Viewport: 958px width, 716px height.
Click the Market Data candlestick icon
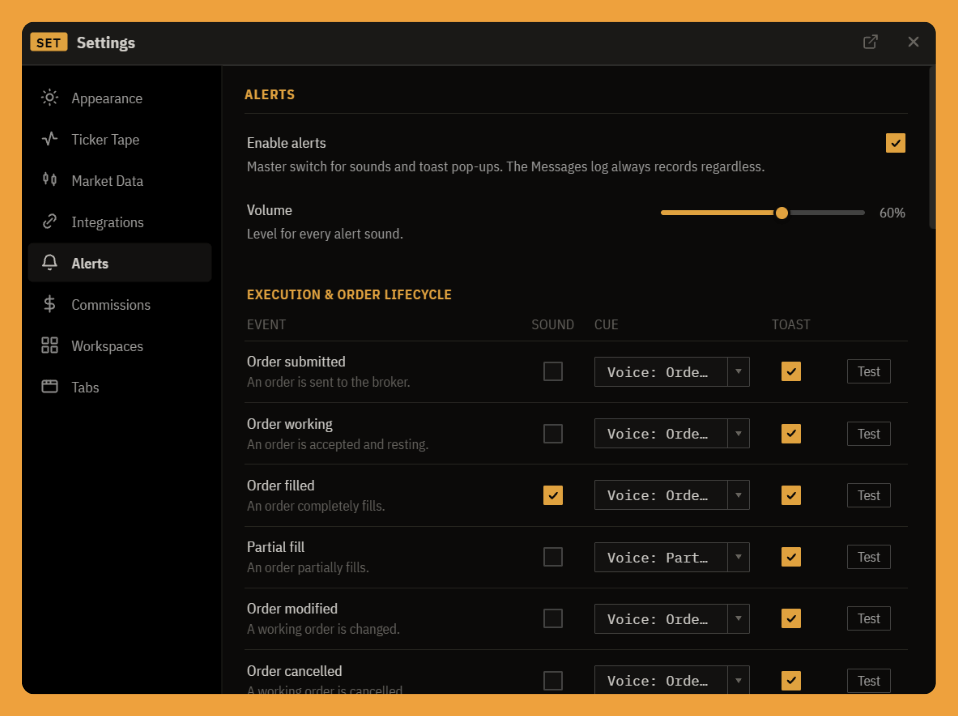[49, 180]
